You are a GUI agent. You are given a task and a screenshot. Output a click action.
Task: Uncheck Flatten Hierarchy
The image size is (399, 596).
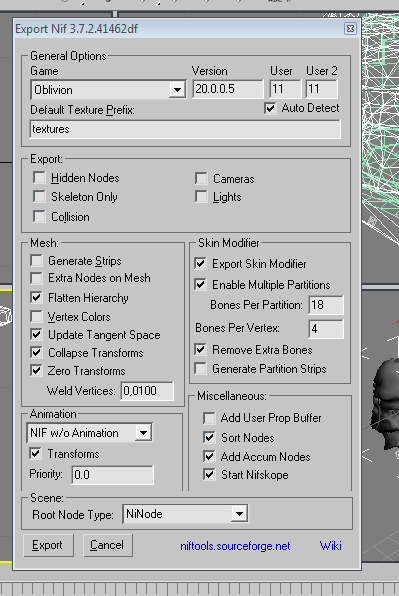[36, 297]
